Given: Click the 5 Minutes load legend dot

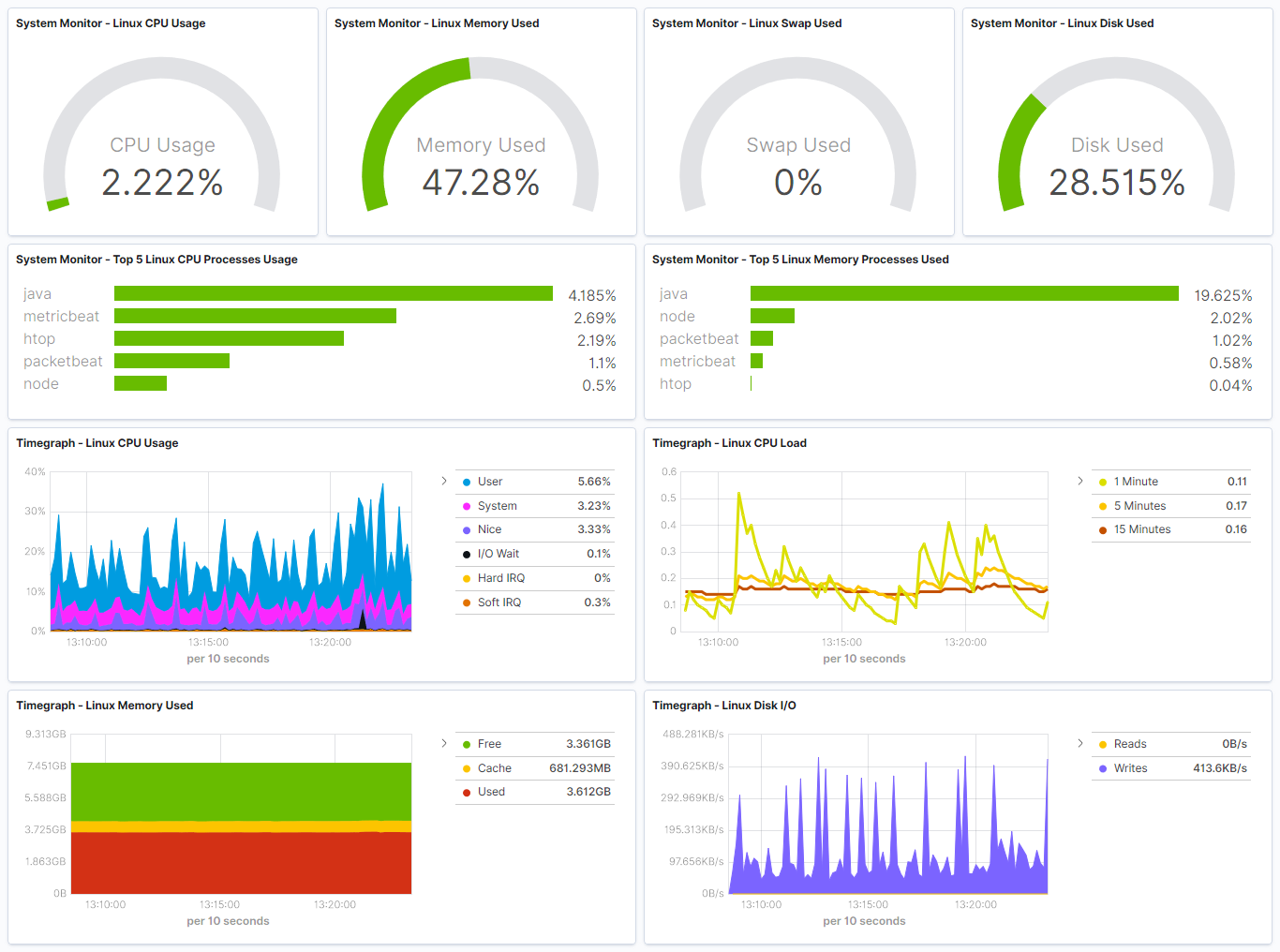Looking at the screenshot, I should pyautogui.click(x=1103, y=506).
